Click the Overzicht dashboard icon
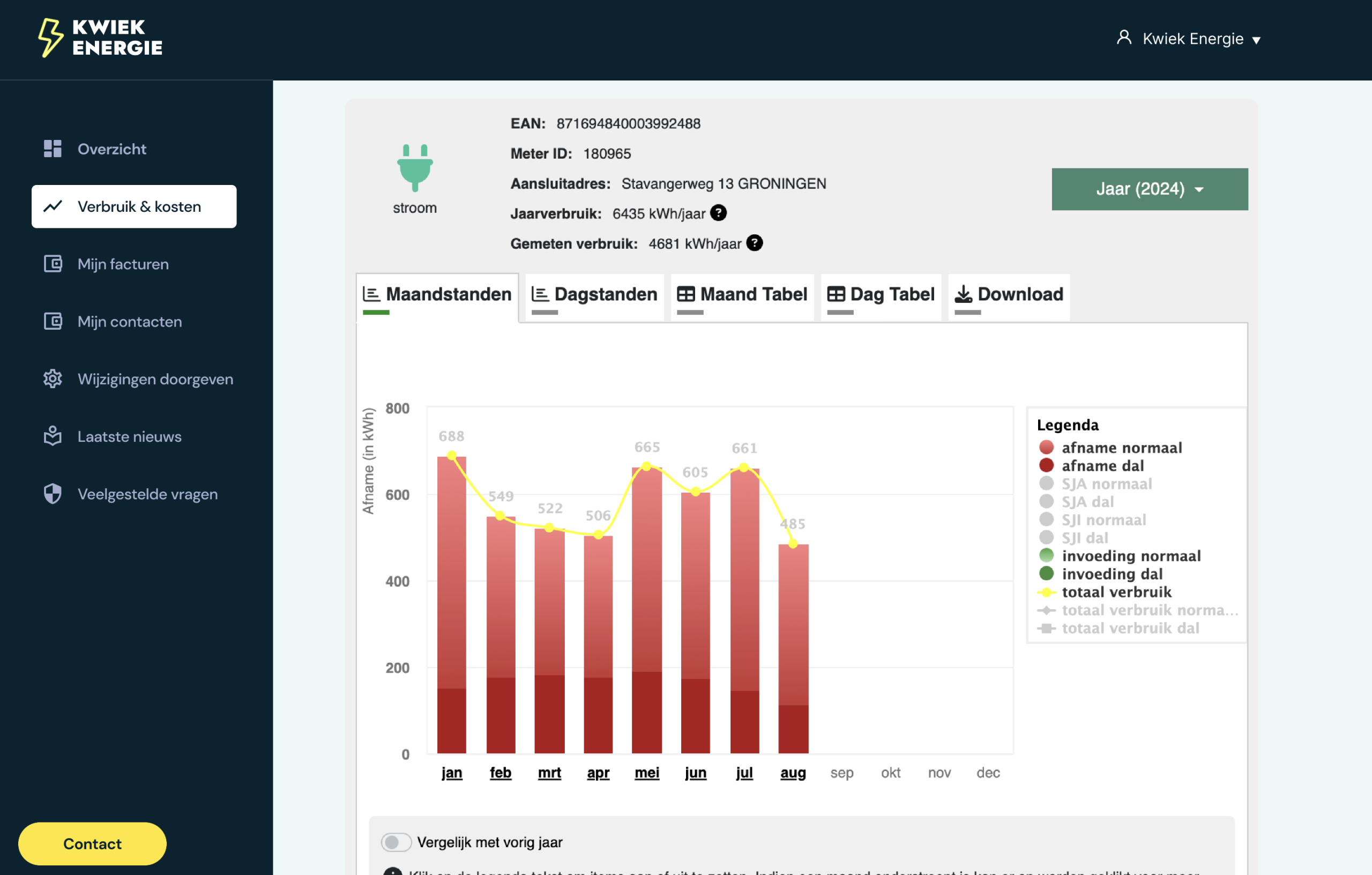This screenshot has width=1372, height=875. 53,149
